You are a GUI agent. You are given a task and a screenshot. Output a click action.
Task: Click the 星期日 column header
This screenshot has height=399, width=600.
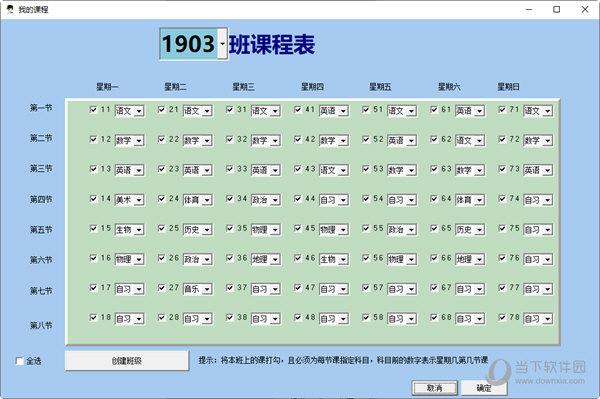(x=509, y=87)
